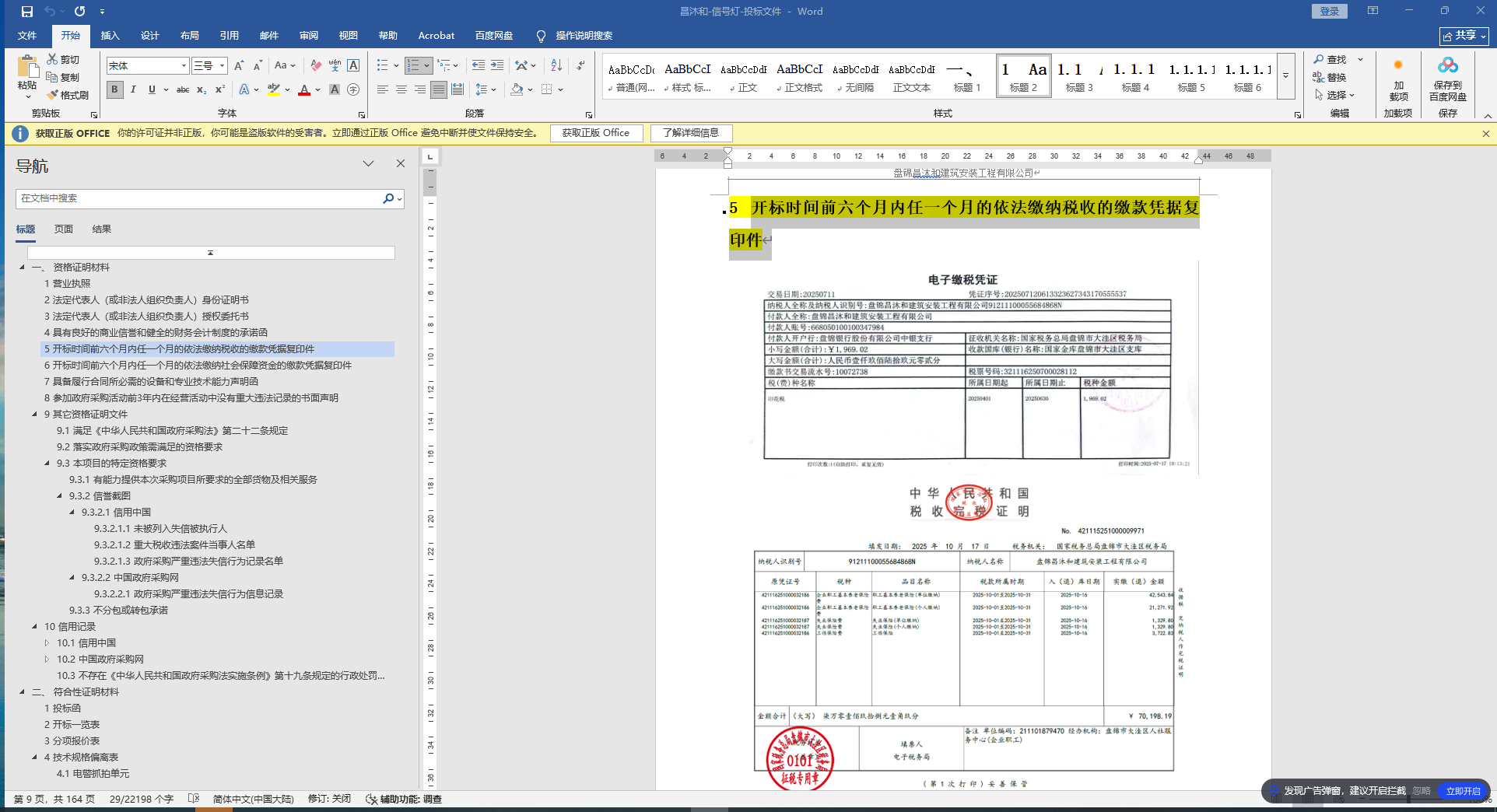Toggle Underline formatting
The image size is (1497, 812).
pyautogui.click(x=152, y=89)
